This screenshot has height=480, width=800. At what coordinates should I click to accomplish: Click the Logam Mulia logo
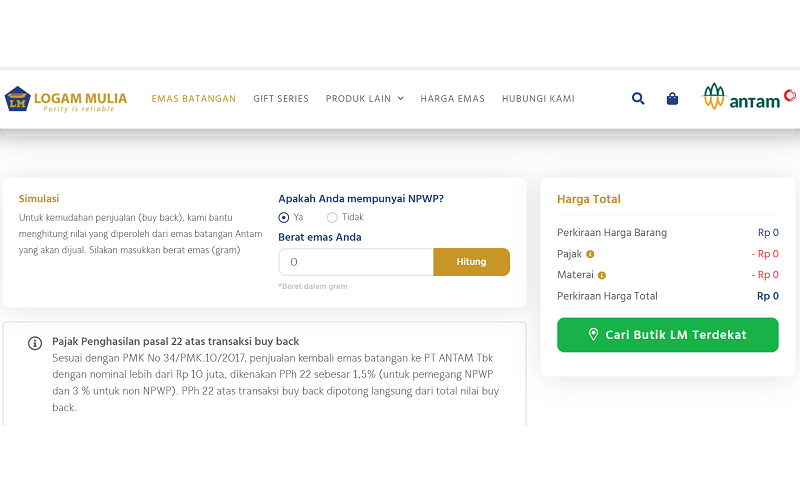pyautogui.click(x=17, y=99)
